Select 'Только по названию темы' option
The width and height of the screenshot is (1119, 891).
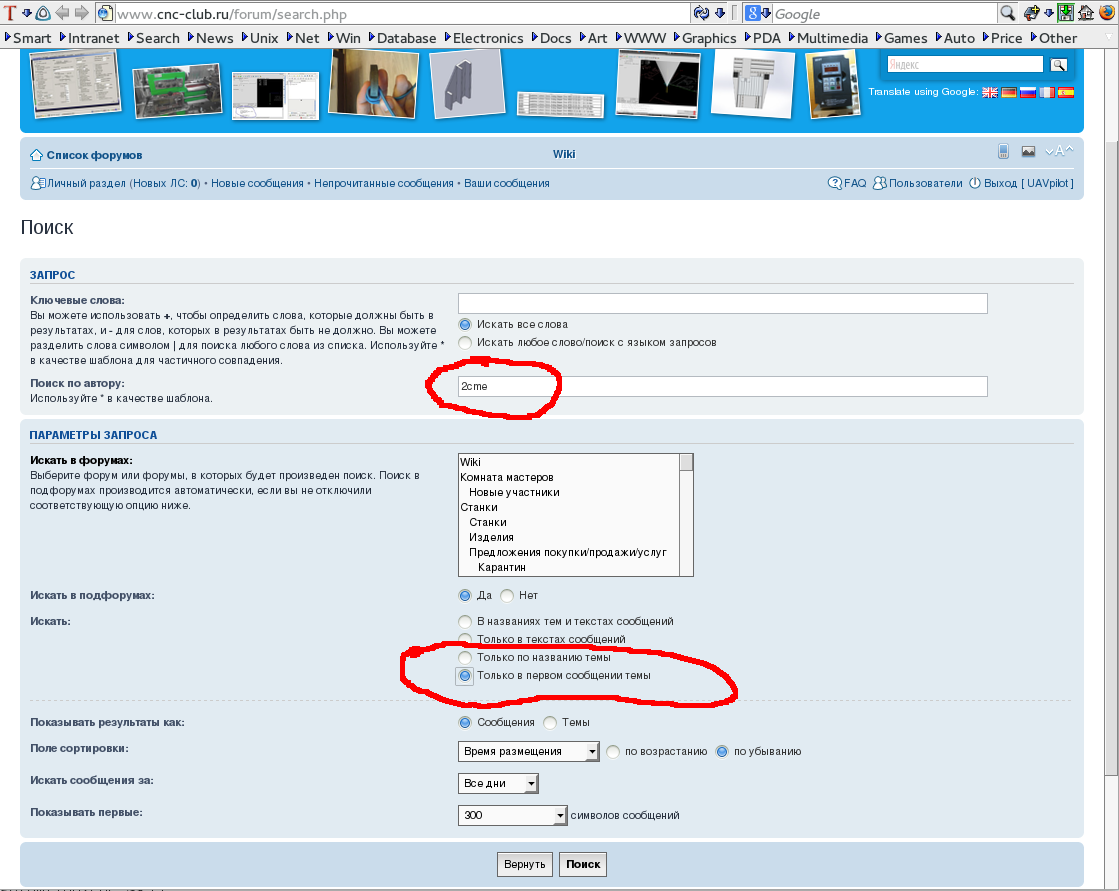pos(465,658)
